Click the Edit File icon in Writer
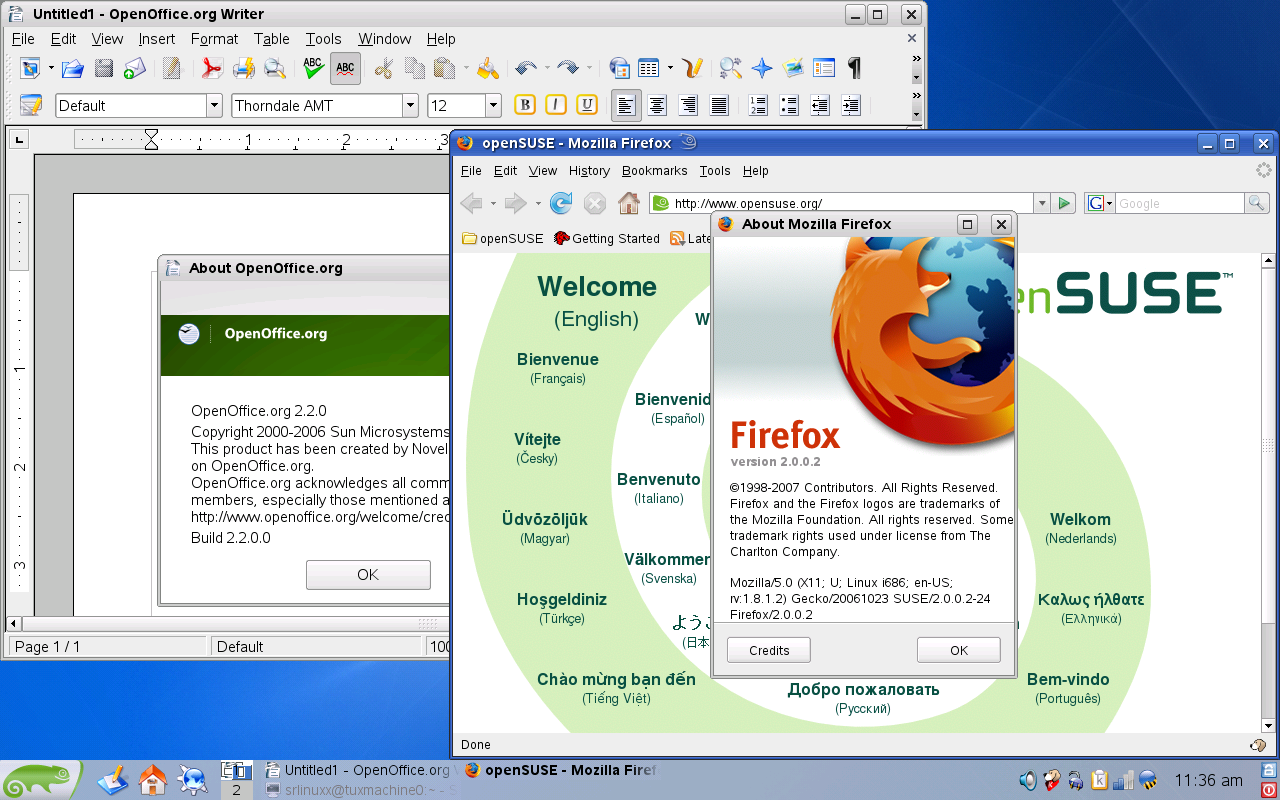Viewport: 1280px width, 800px height. 172,68
